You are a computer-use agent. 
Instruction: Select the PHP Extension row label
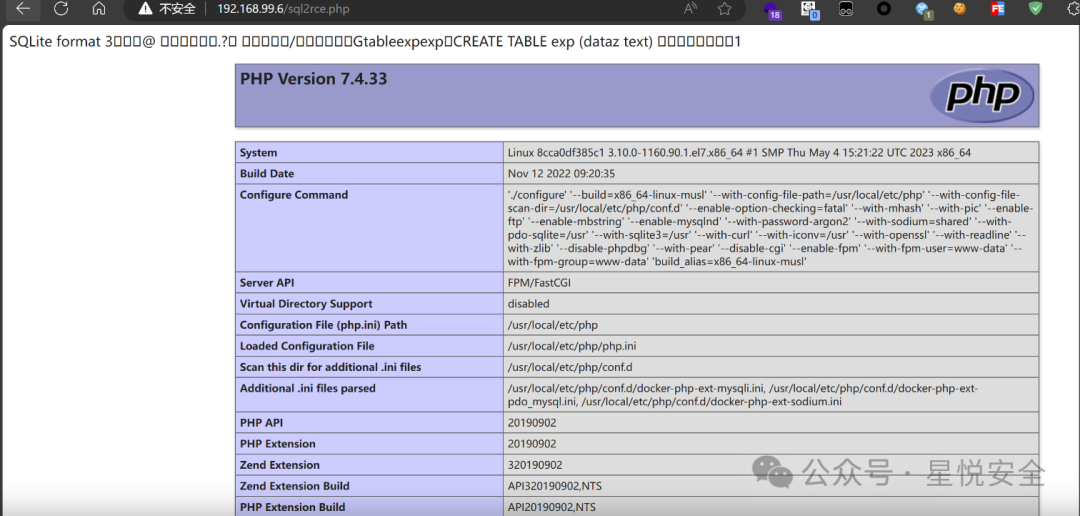pyautogui.click(x=278, y=444)
